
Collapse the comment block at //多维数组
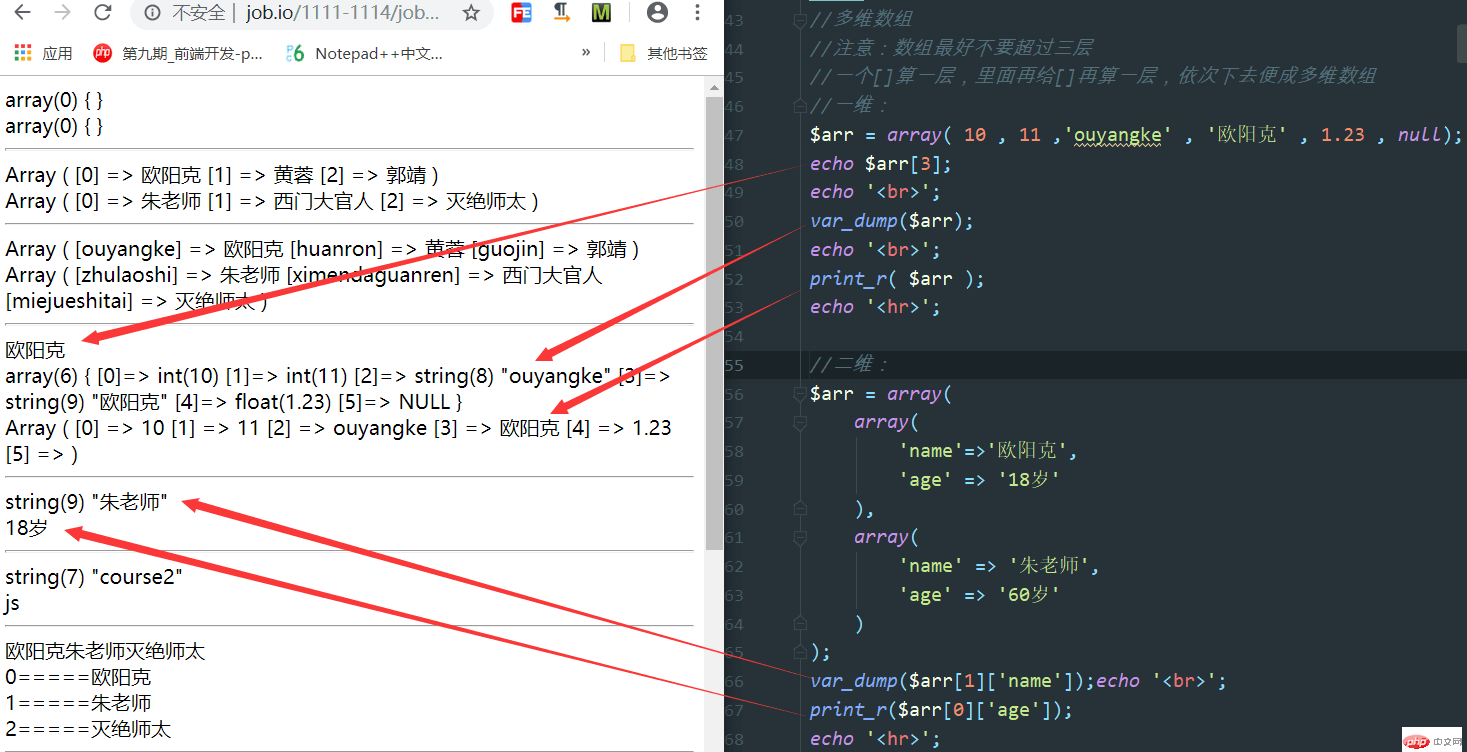tap(799, 19)
